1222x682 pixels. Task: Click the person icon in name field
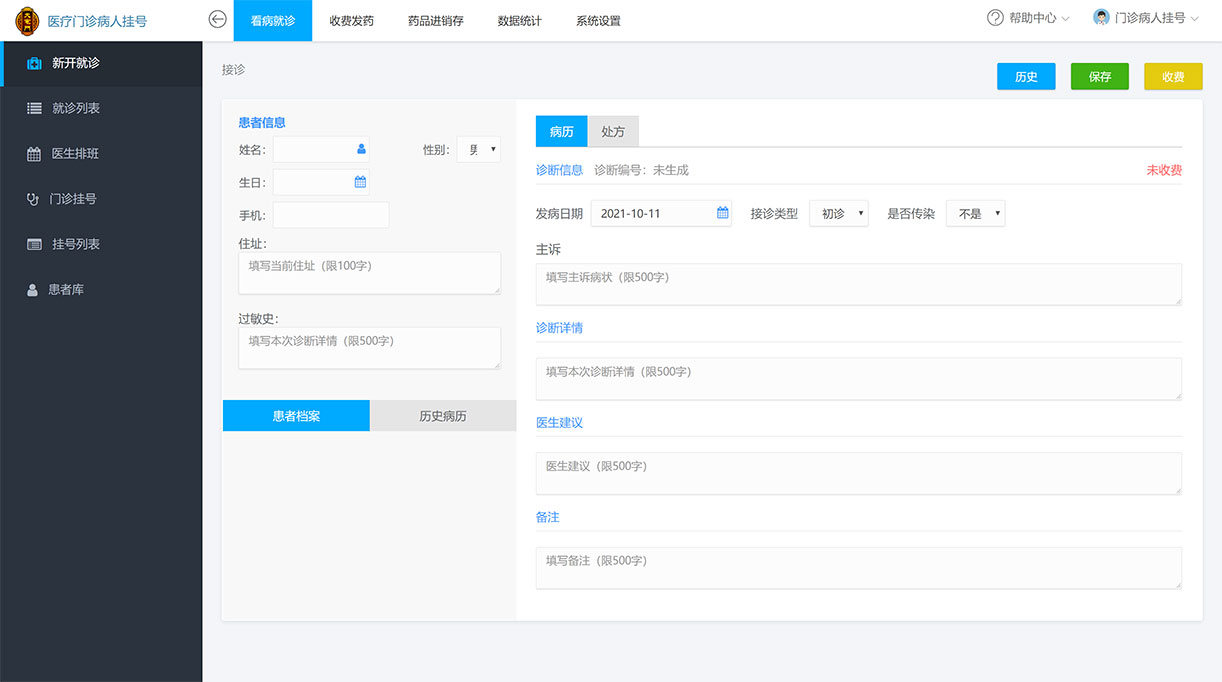pyautogui.click(x=361, y=149)
